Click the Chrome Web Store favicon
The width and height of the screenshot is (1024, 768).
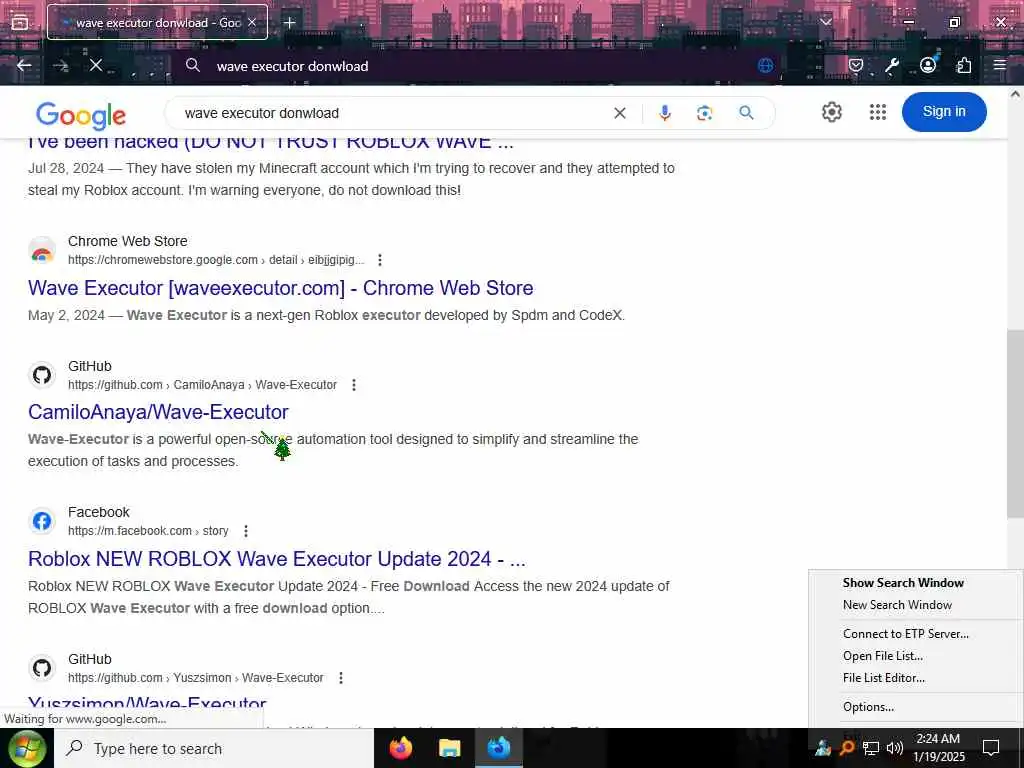click(42, 252)
